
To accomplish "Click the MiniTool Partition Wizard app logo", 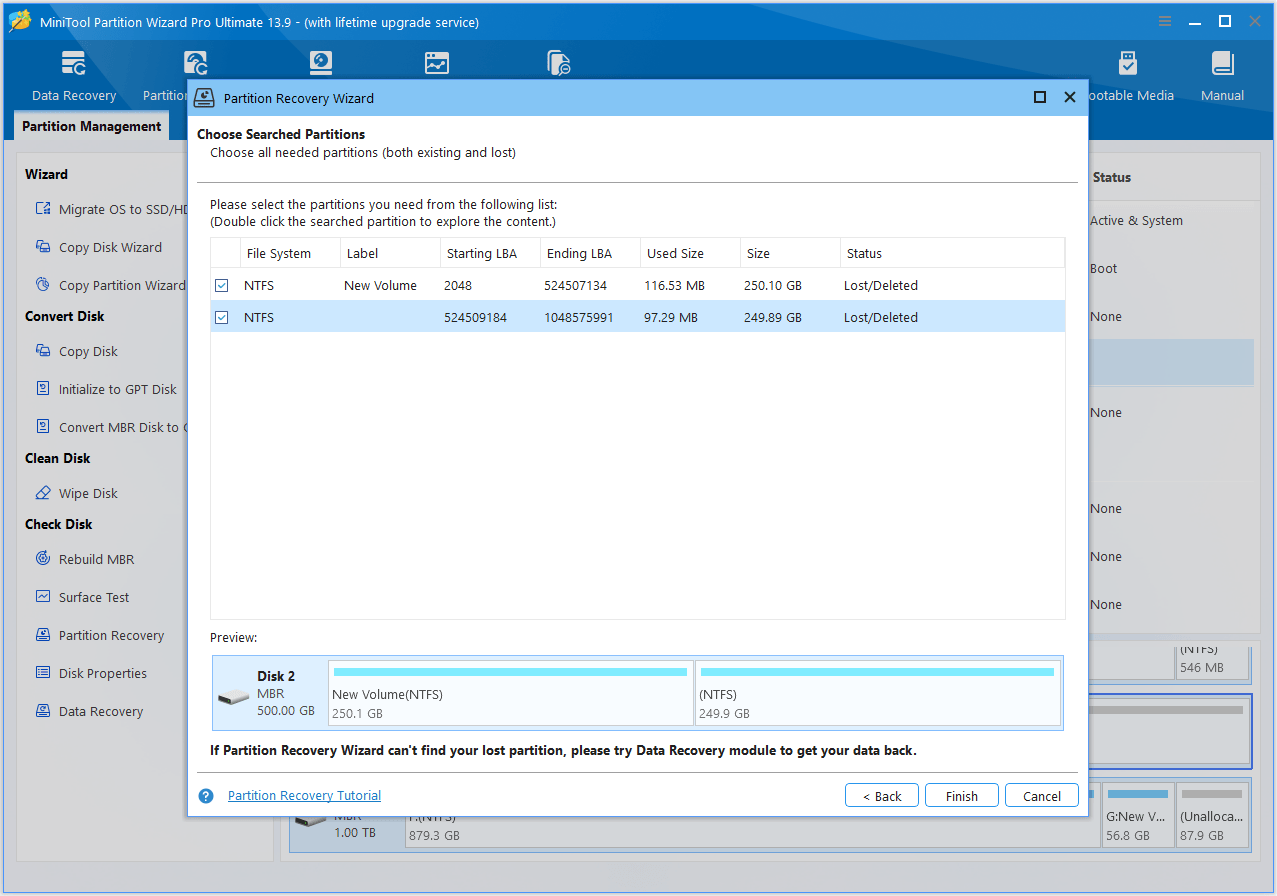I will (19, 21).
